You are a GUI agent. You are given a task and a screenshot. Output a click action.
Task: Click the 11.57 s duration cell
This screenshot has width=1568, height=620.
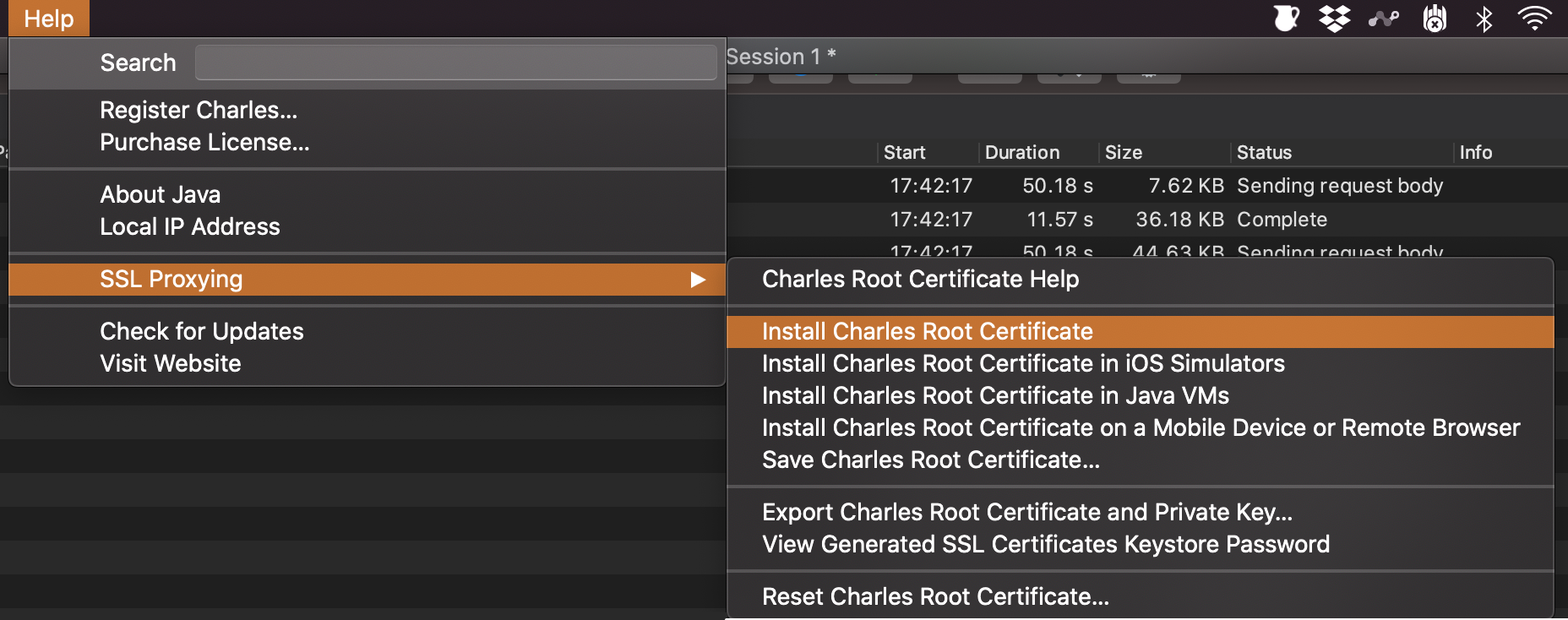coord(1059,220)
